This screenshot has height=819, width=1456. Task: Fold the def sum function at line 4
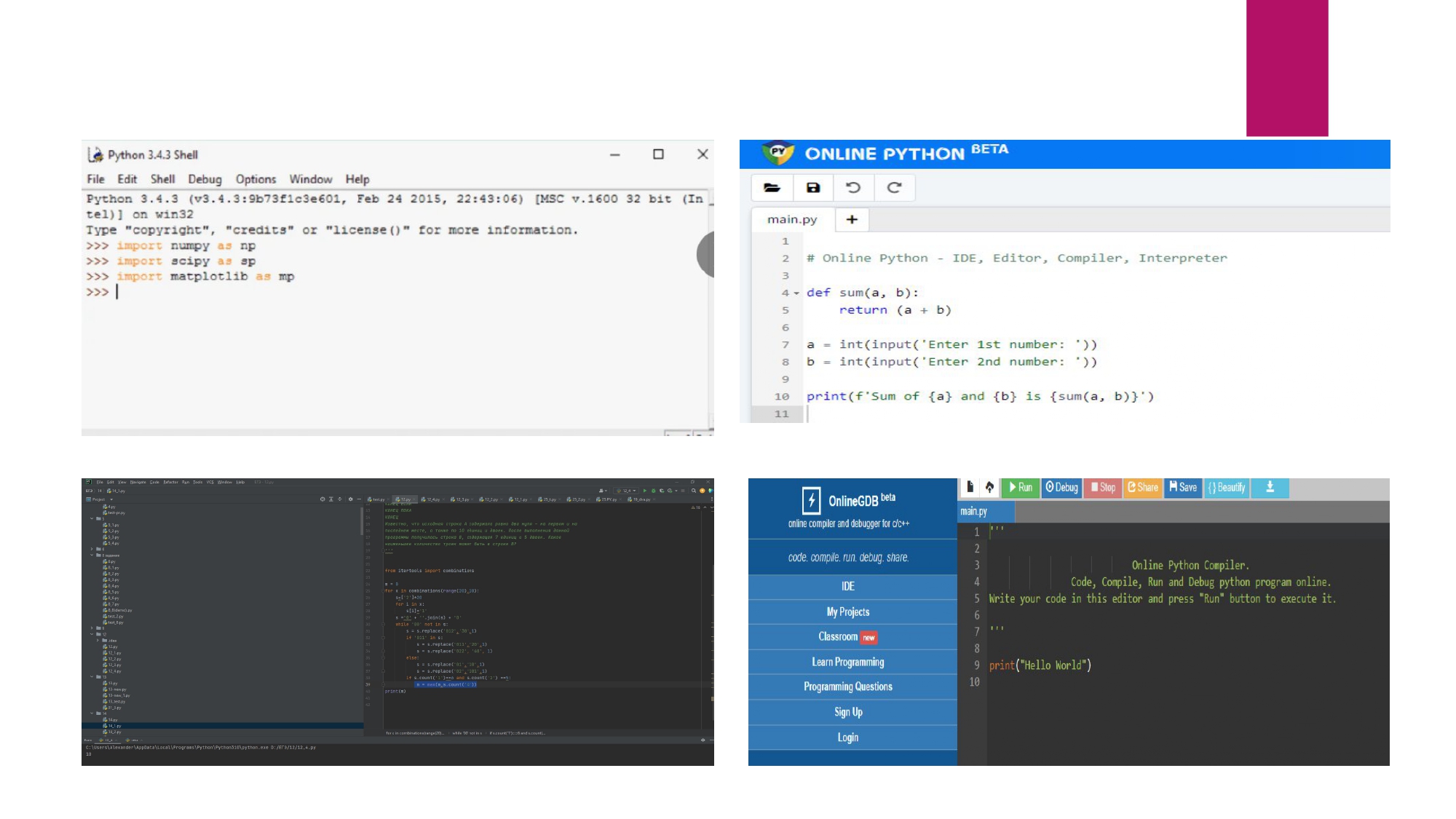(796, 293)
